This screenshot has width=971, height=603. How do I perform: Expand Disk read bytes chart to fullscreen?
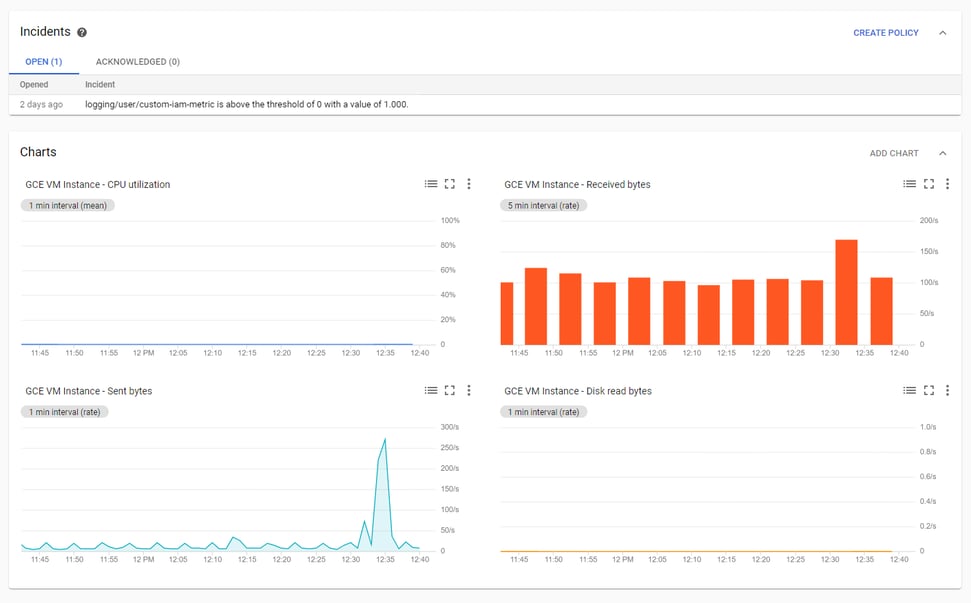click(x=928, y=390)
